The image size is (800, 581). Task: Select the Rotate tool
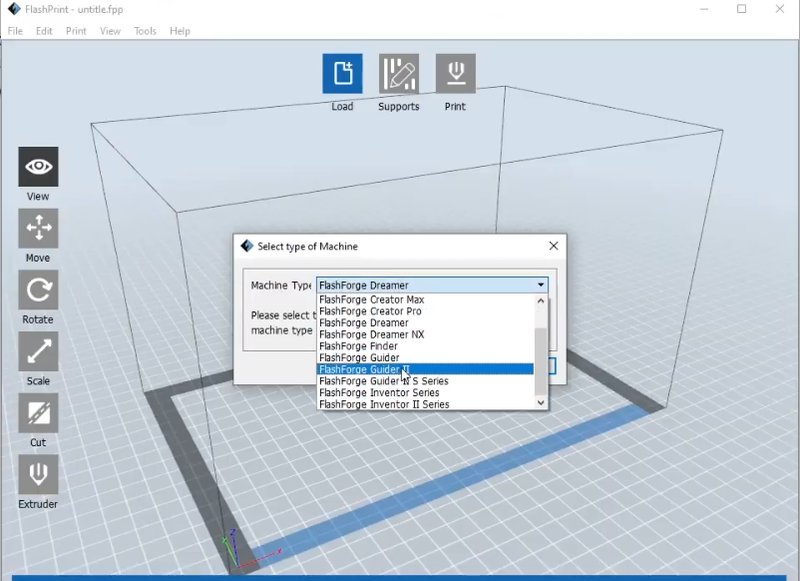(x=38, y=290)
